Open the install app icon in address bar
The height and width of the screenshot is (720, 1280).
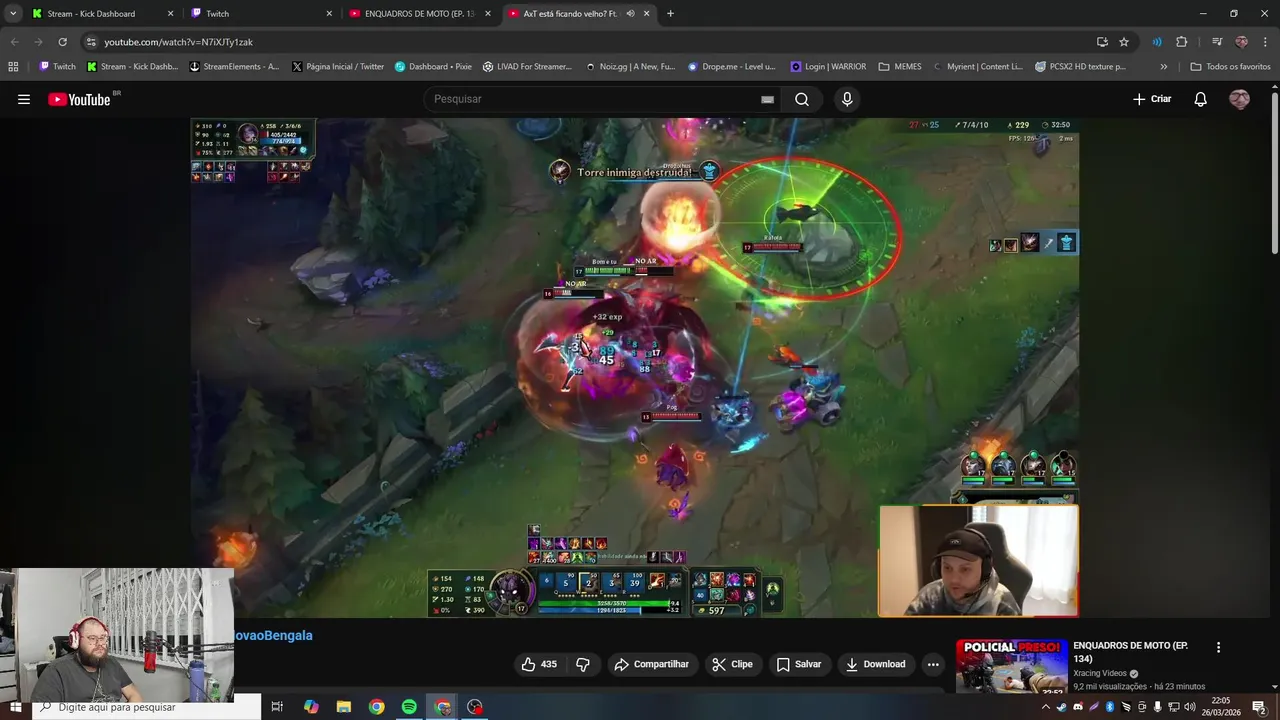[x=1102, y=42]
